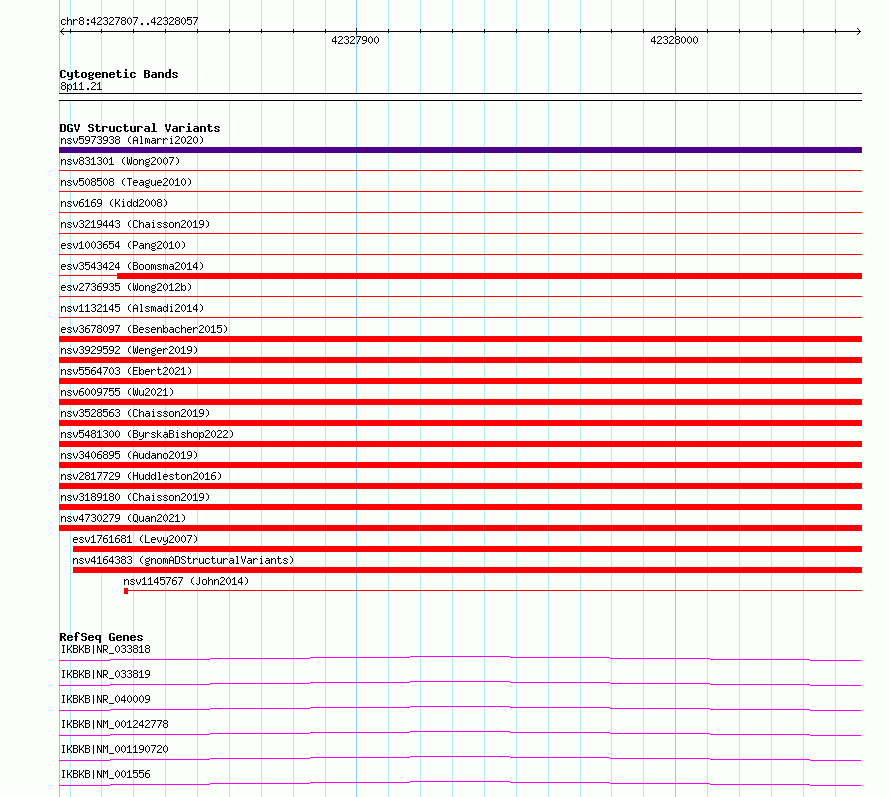Open nsv3406895 (Audano2019) variant
Viewport: 890px width, 797px height.
(129, 455)
